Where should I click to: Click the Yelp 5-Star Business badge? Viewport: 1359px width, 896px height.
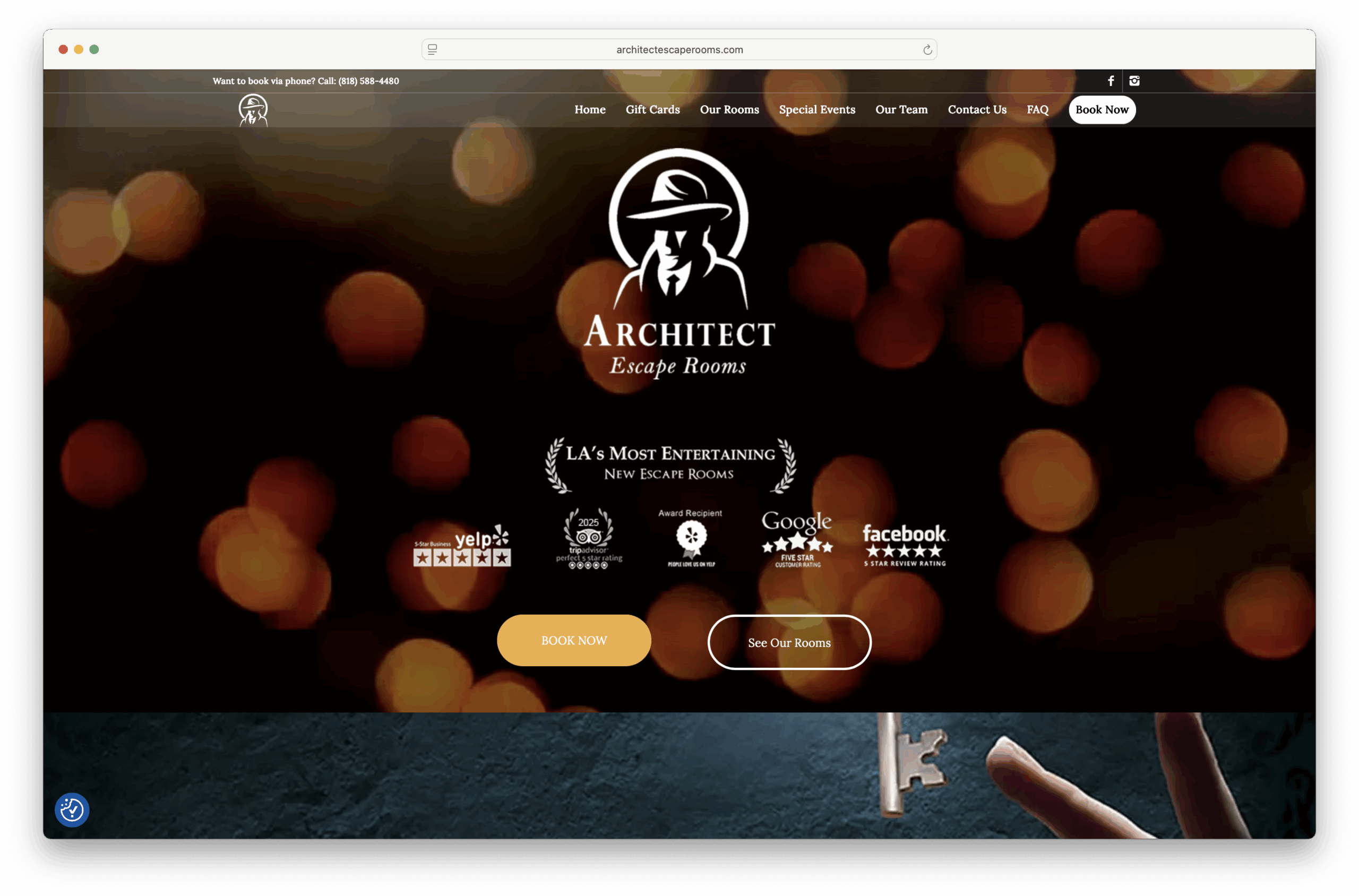click(462, 546)
